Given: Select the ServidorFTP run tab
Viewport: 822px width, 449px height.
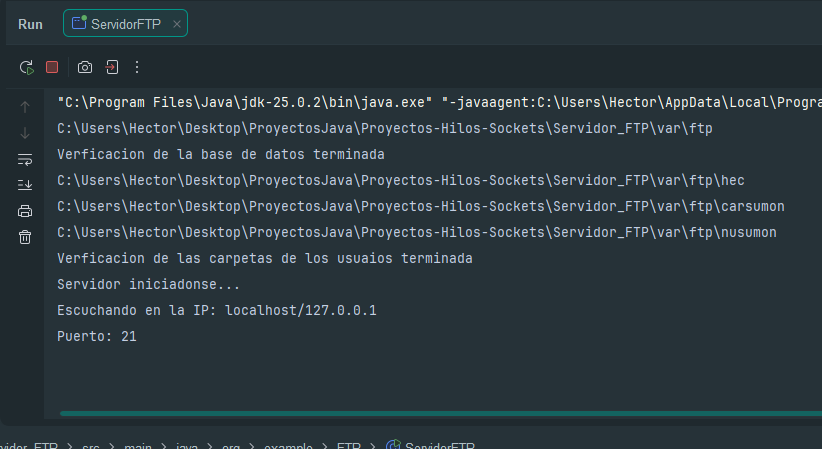Looking at the screenshot, I should tap(125, 24).
